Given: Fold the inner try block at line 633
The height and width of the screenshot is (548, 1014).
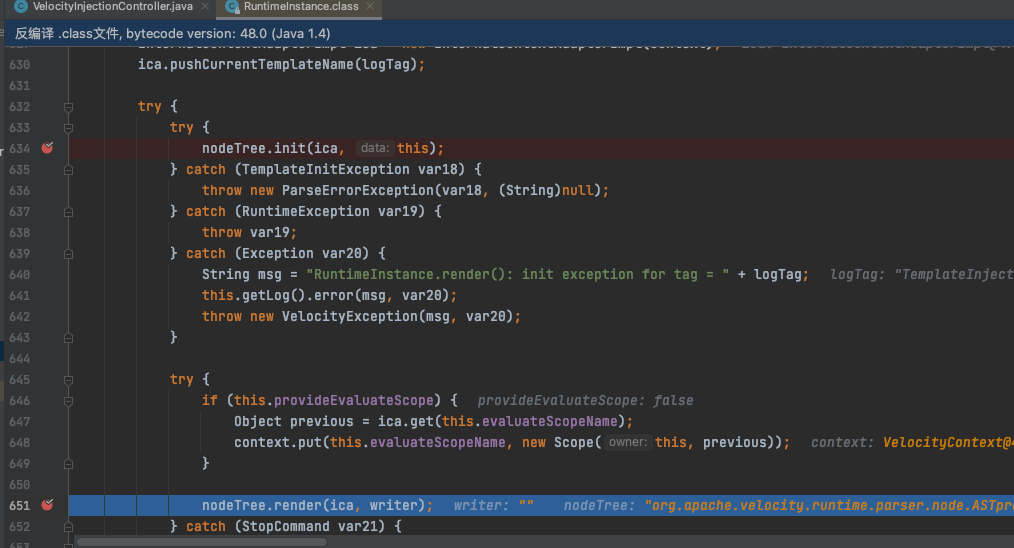Looking at the screenshot, I should (69, 128).
